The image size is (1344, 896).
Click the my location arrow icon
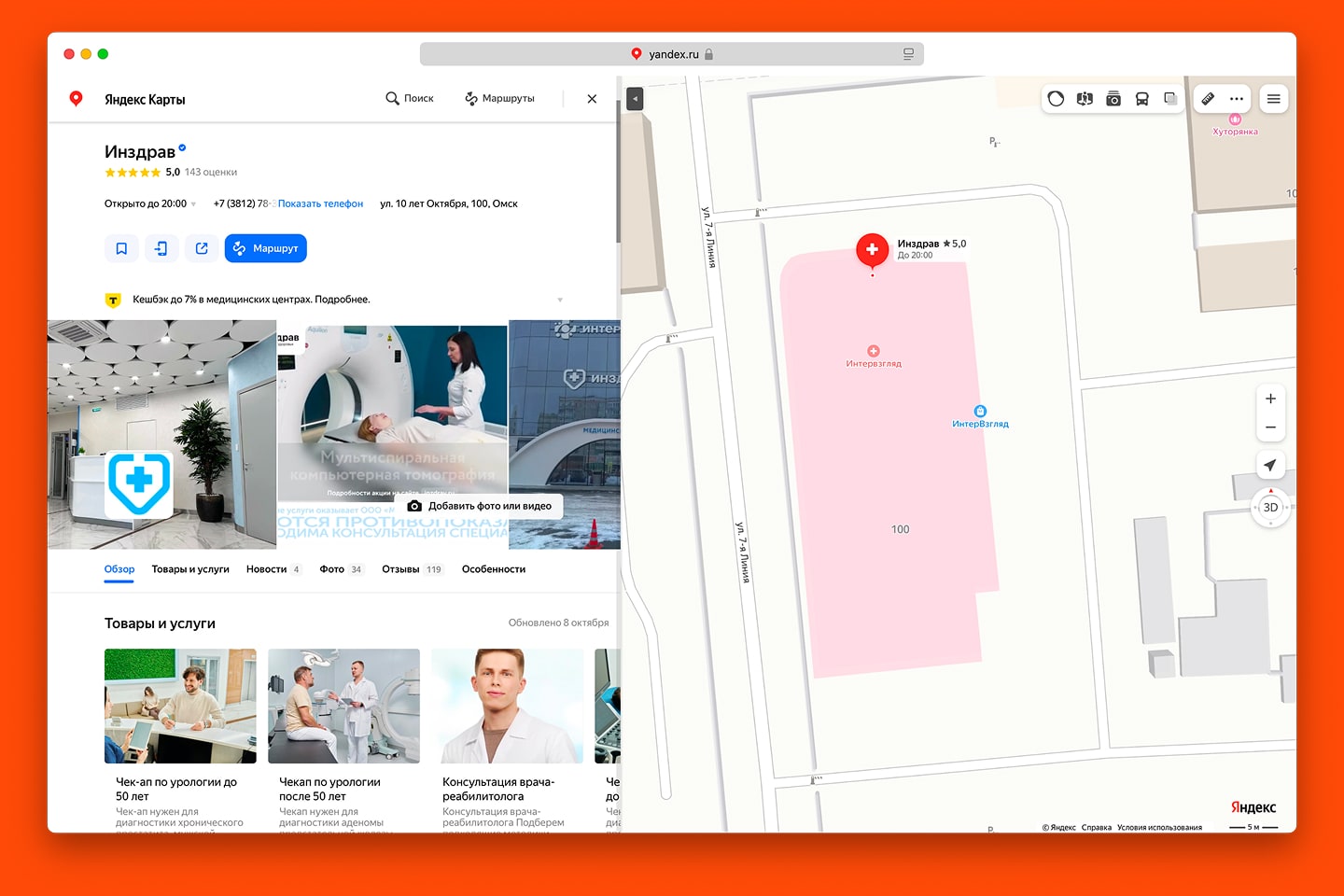[1269, 465]
